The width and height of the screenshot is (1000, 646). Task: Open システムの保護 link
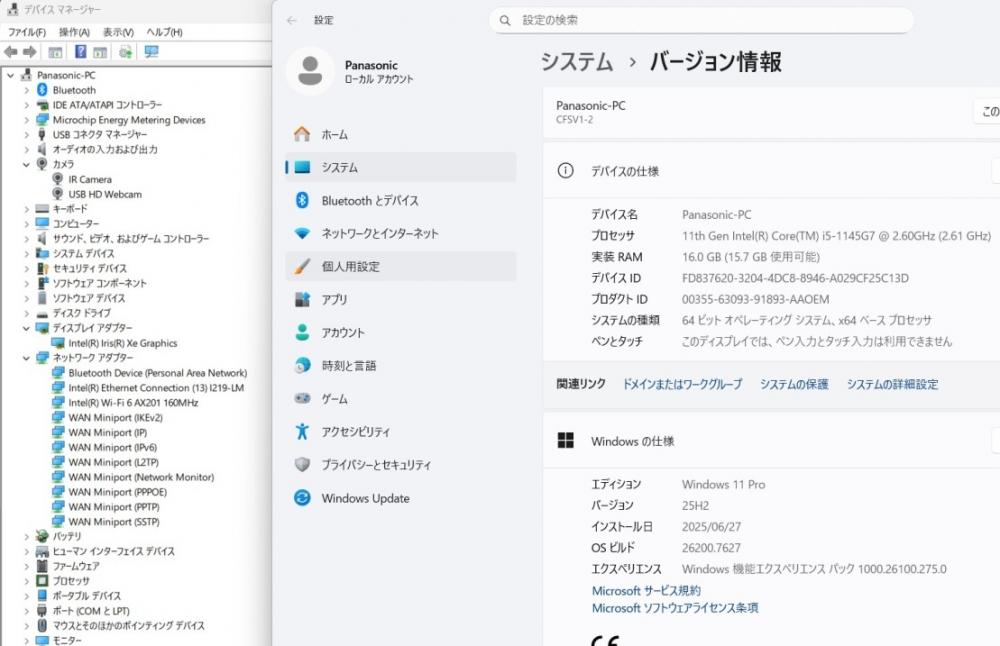(794, 385)
